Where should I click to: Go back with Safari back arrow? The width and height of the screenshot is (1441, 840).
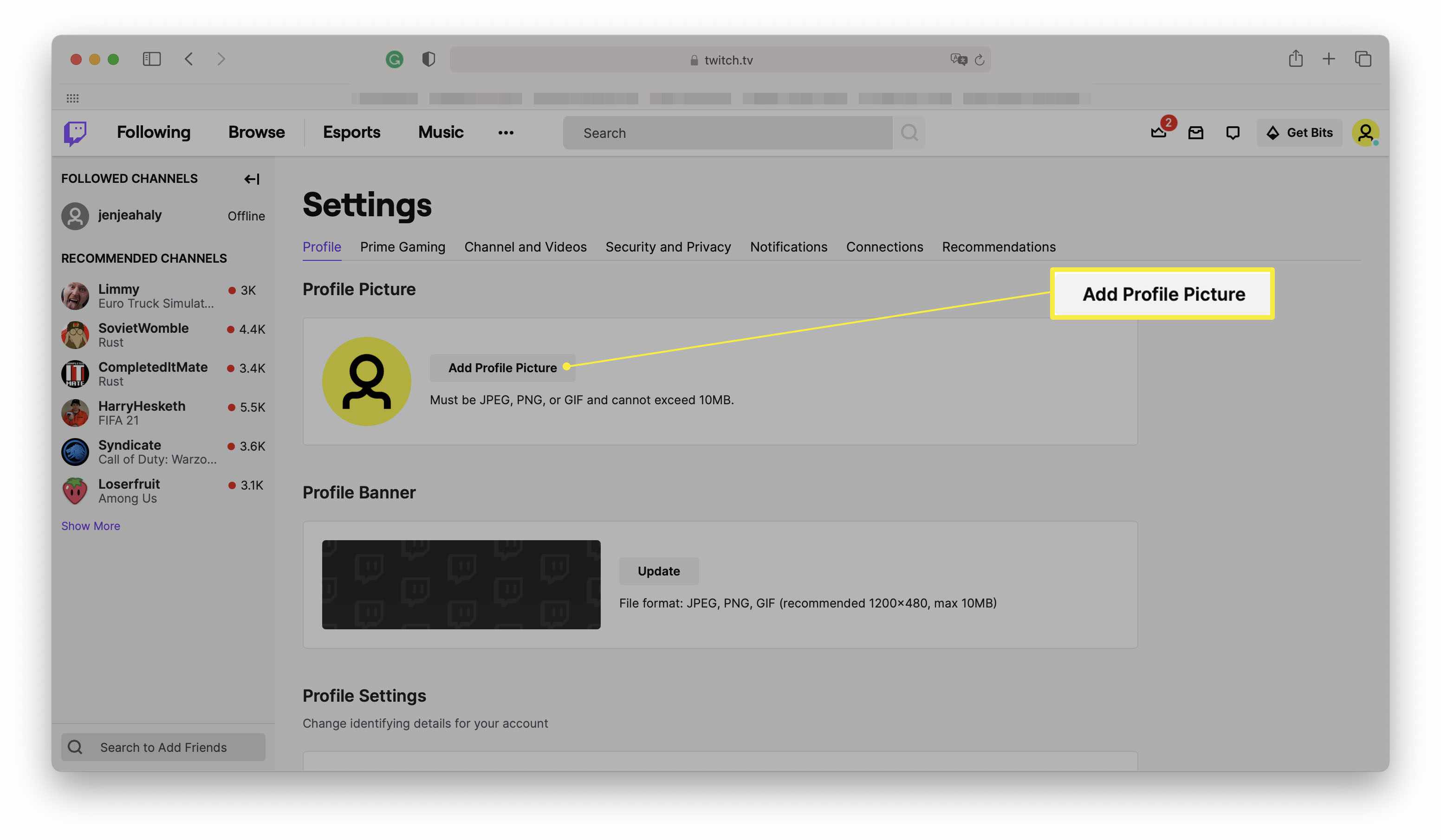(188, 59)
